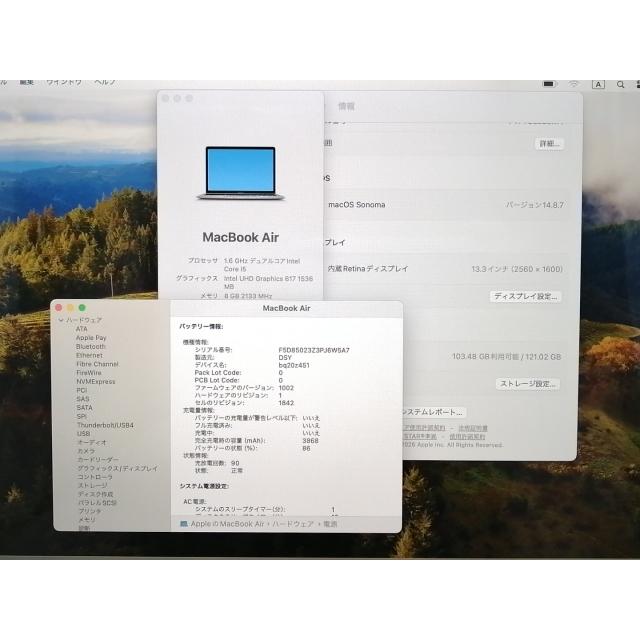The width and height of the screenshot is (640, 640).
Task: Click the 製造元 value DSY
Action: pyautogui.click(x=285, y=358)
